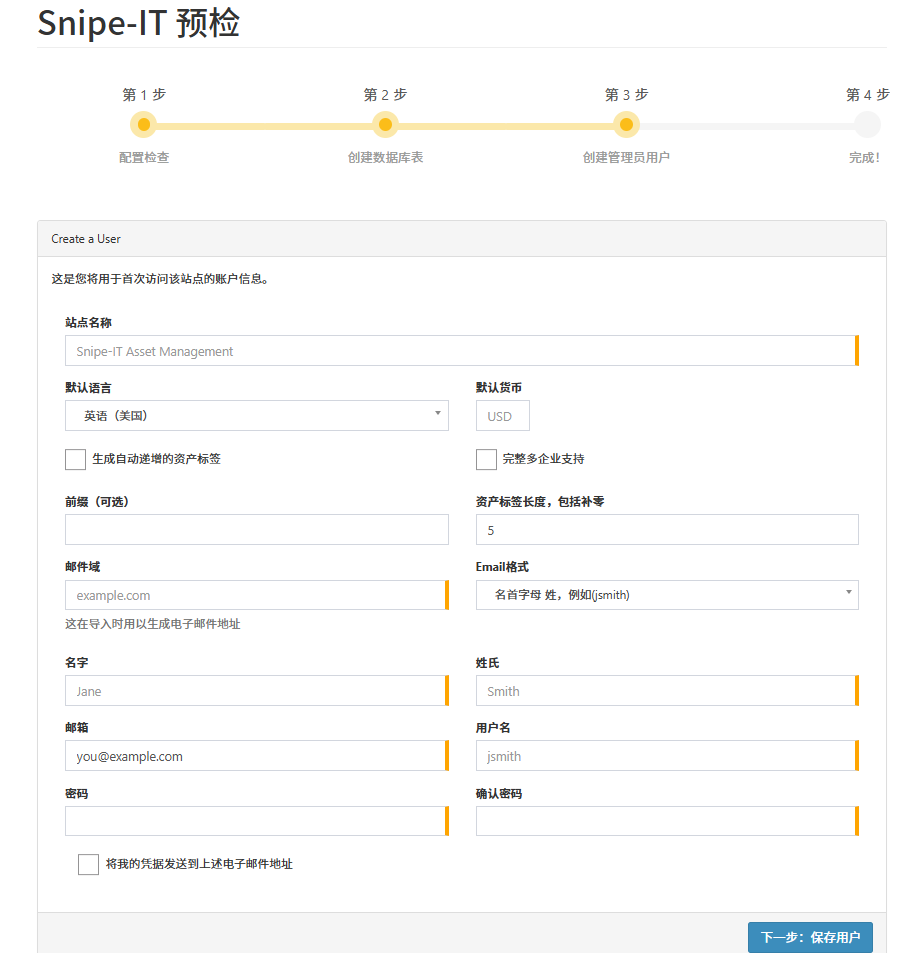
Task: Click the Create a User panel heading
Action: pos(86,239)
